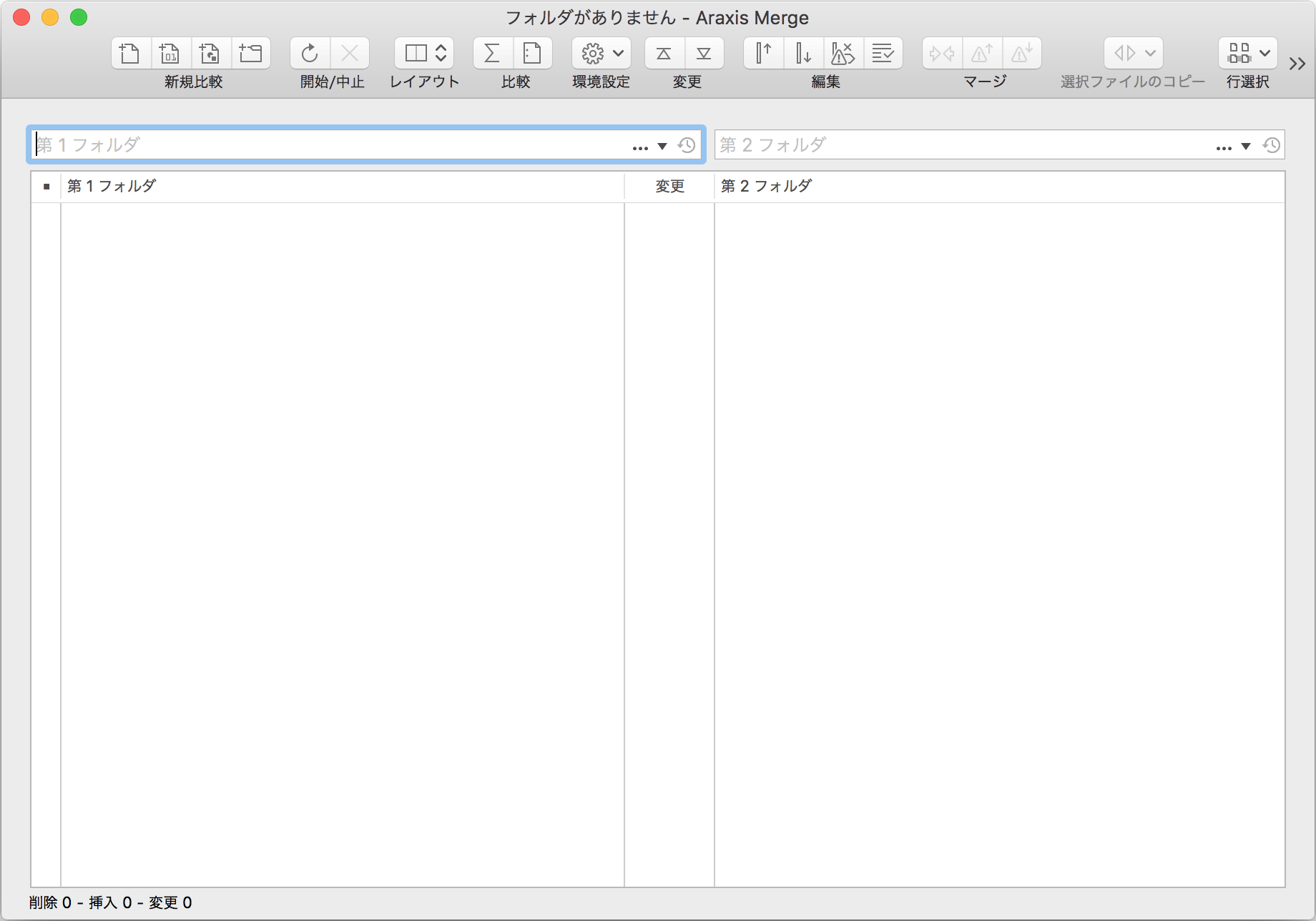Click the new folder comparison icon
The width and height of the screenshot is (1316, 921).
pyautogui.click(x=250, y=54)
